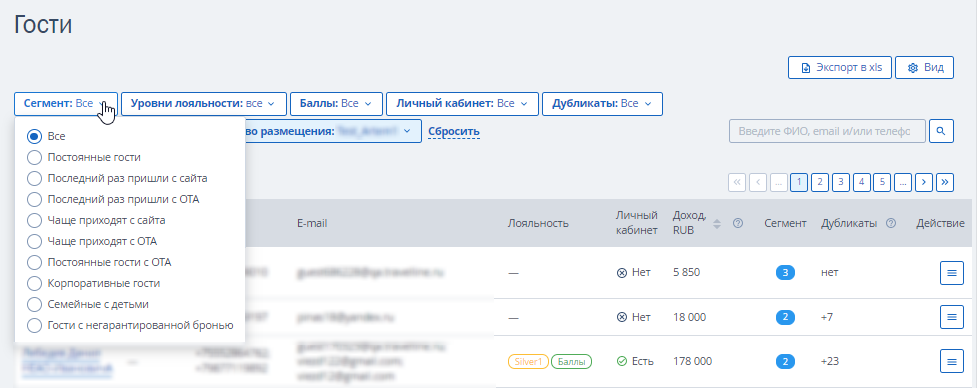Pick 'Постоянные гости с OTA' segment
The image size is (977, 388).
34,262
